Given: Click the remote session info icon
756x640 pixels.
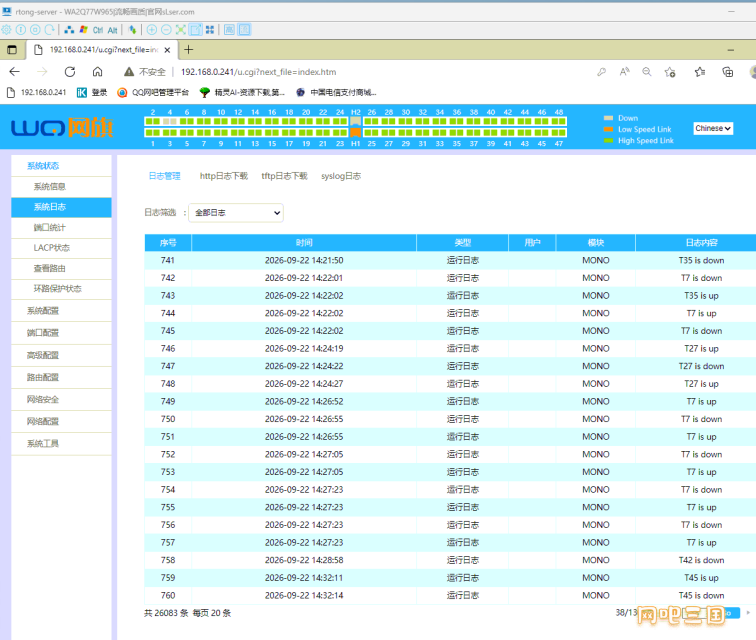Looking at the screenshot, I should 21,30.
